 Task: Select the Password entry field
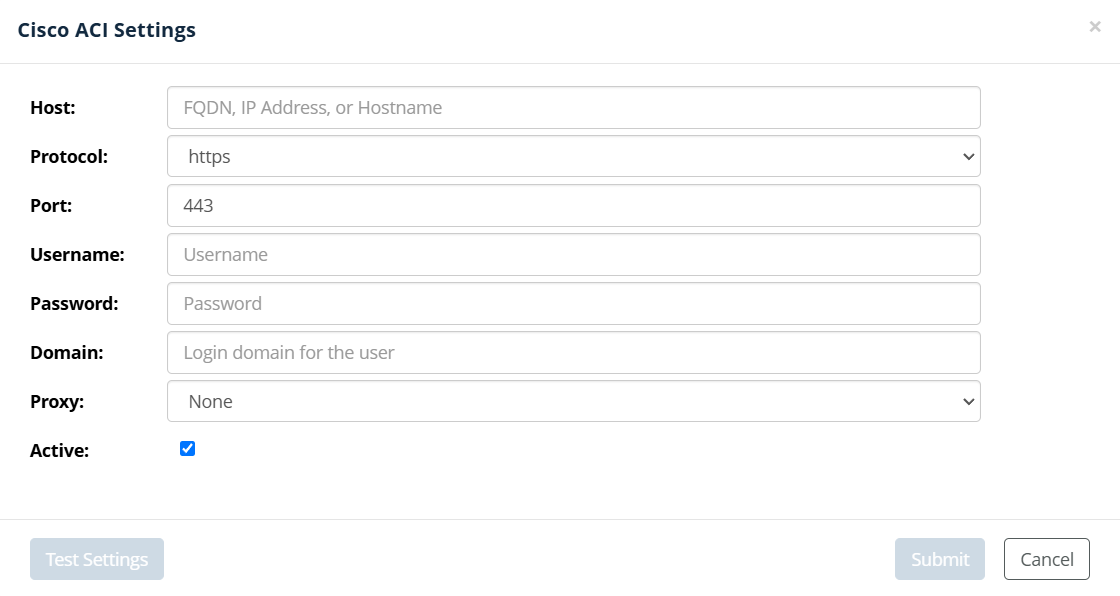573,303
